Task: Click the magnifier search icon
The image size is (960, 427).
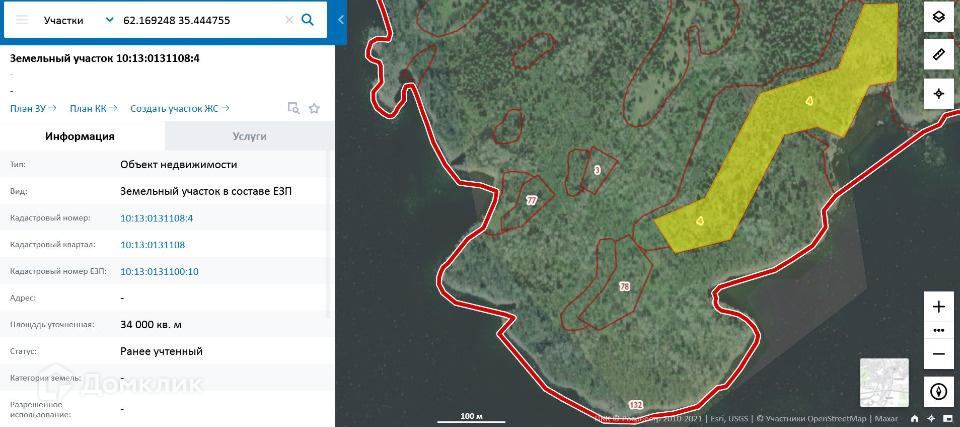Action: click(x=308, y=20)
